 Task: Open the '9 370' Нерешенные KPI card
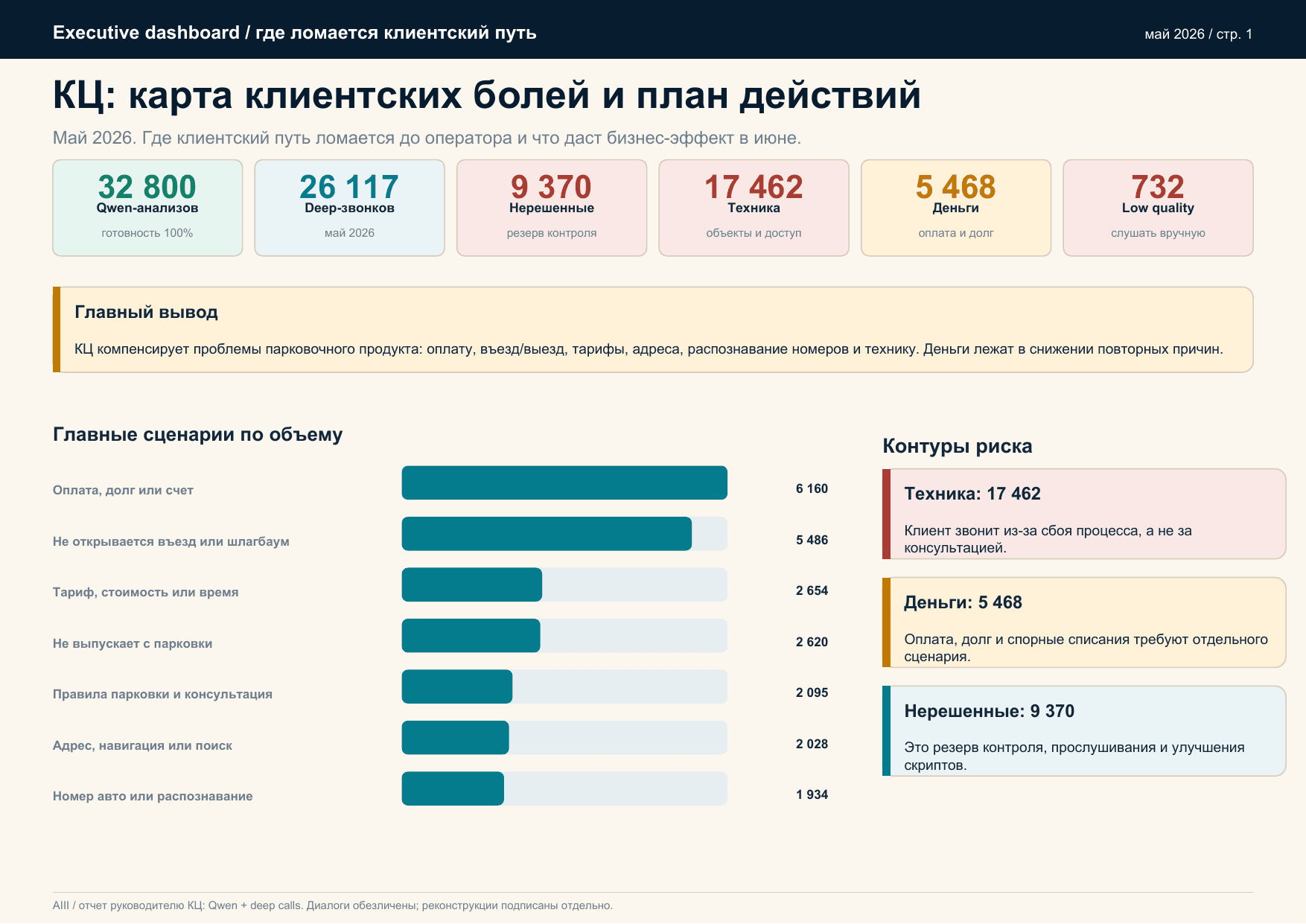(552, 208)
